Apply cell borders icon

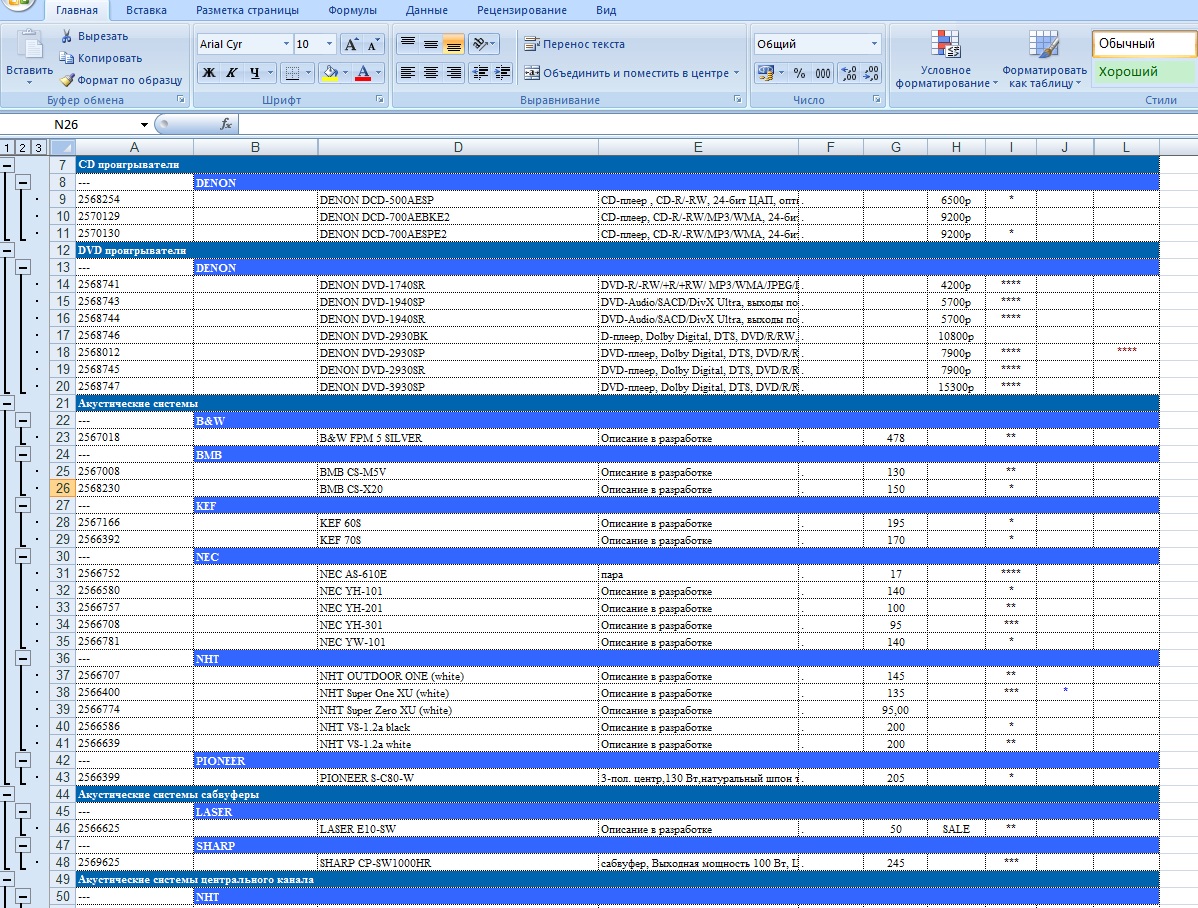click(x=292, y=73)
